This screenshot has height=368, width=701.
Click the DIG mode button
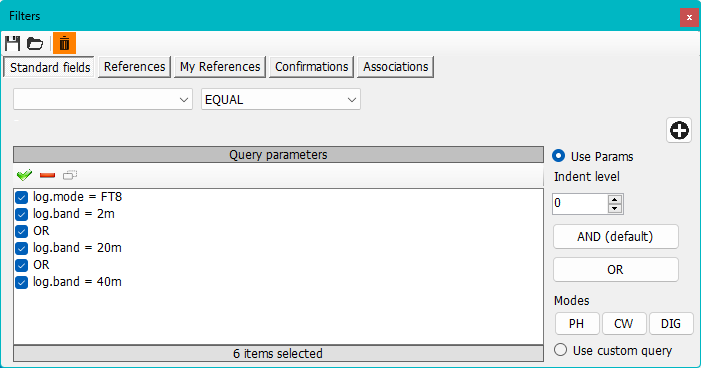671,324
